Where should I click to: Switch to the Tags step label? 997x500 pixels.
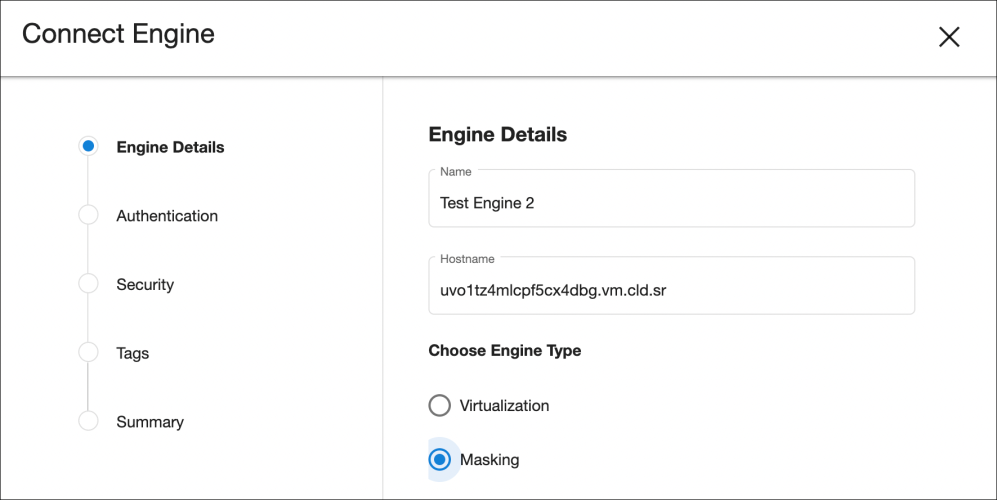(133, 353)
